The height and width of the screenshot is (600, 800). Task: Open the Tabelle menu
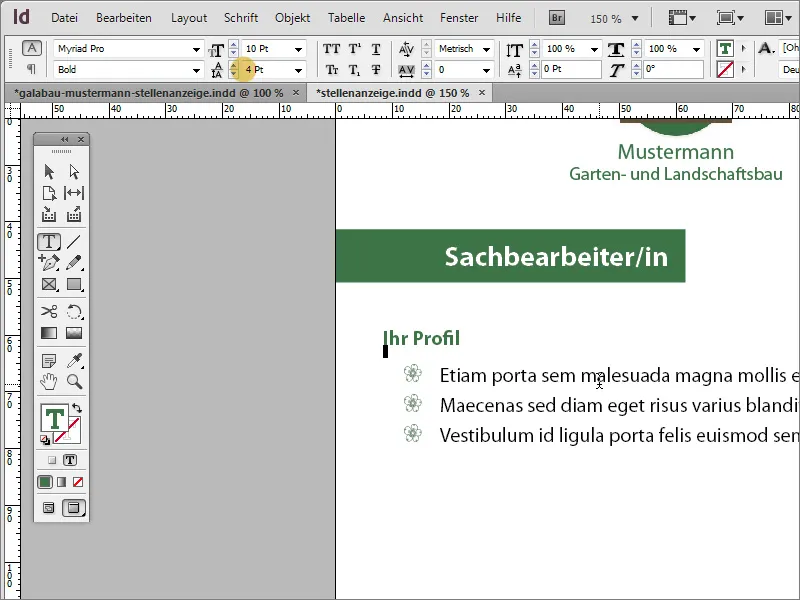(346, 18)
